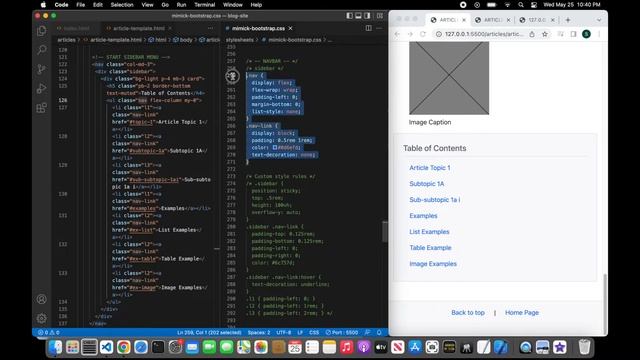Open the Manage gear in VS Code
The image size is (640, 360).
click(x=42, y=318)
